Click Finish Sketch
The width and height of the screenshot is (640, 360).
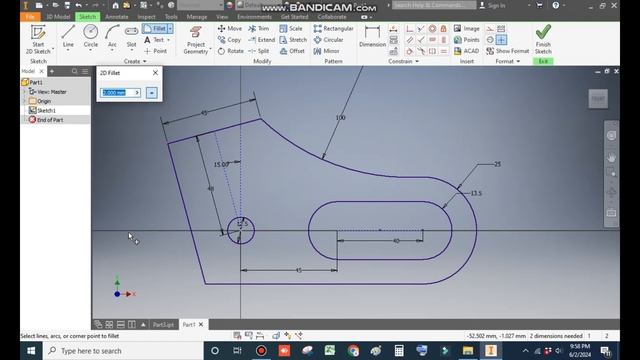(543, 39)
